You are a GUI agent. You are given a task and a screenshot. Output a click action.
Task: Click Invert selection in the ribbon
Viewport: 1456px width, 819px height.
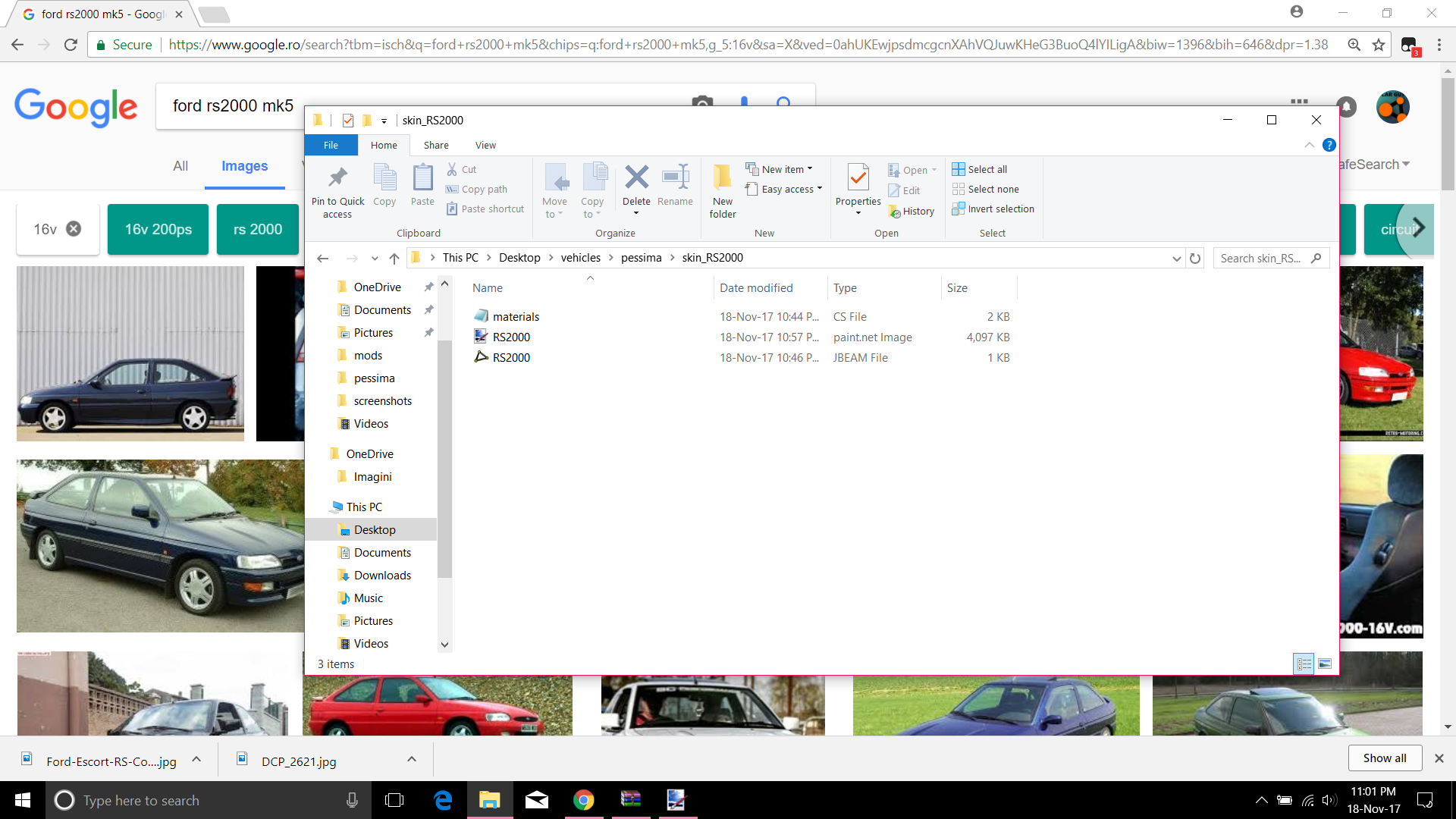tap(993, 209)
